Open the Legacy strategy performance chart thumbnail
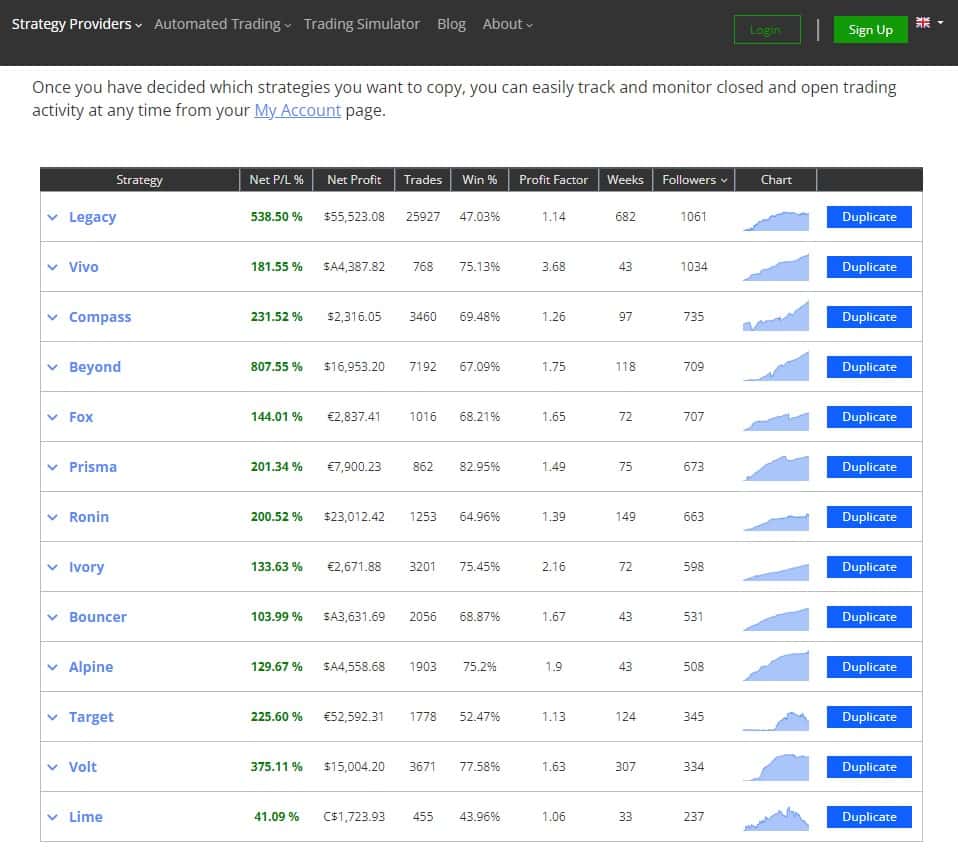This screenshot has width=958, height=855. click(776, 220)
